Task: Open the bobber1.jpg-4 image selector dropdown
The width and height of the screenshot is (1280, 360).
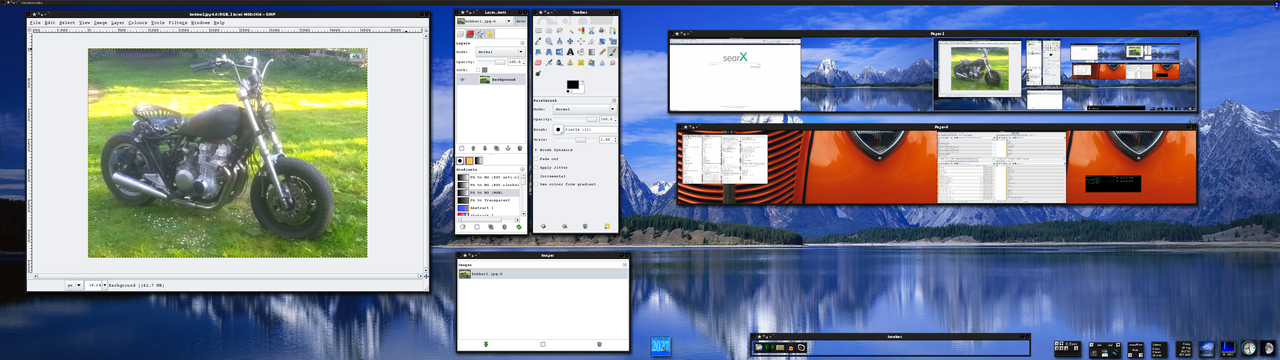Action: tap(484, 21)
